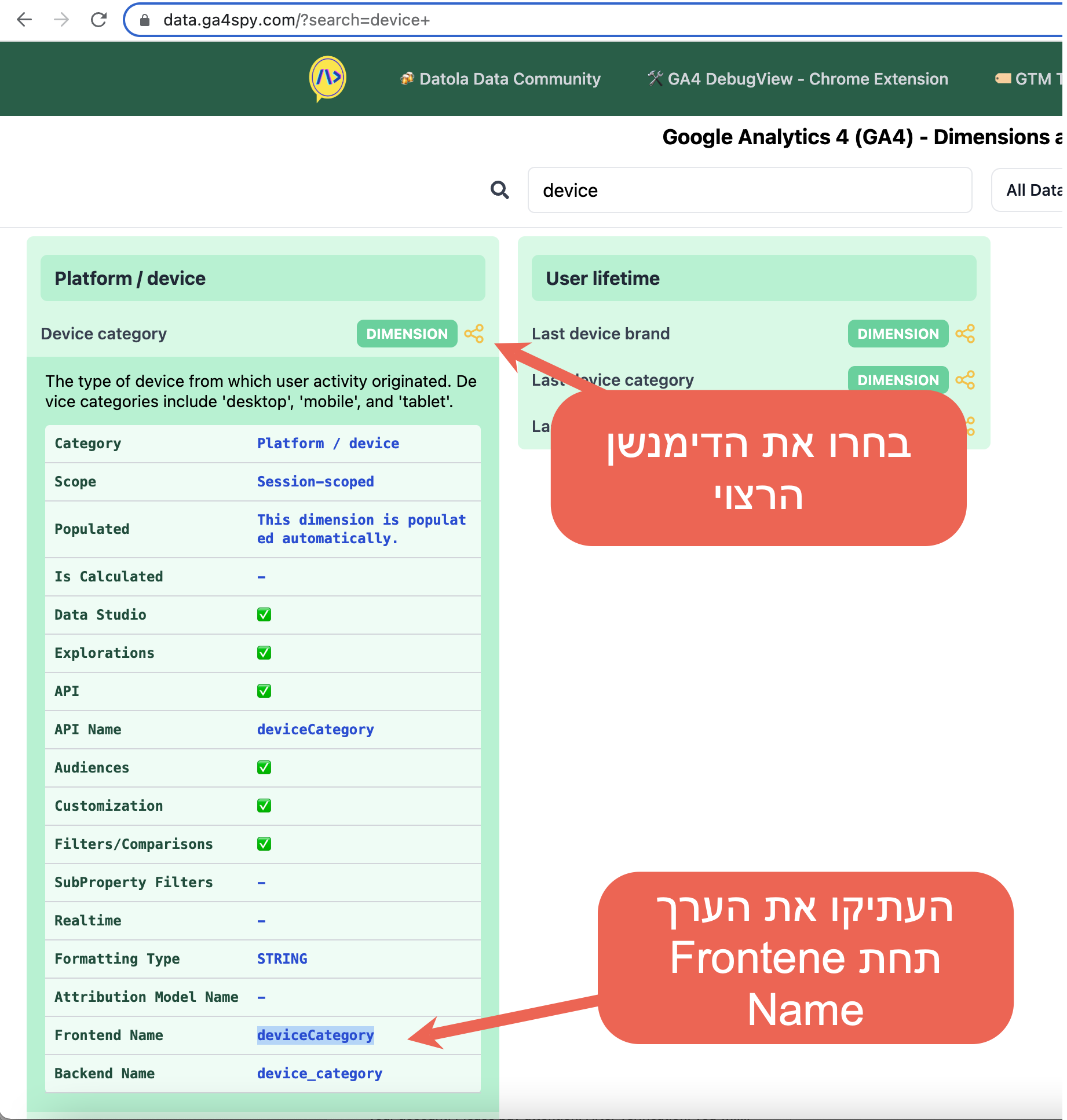The height and width of the screenshot is (1120, 1067).
Task: Click the 'SubProperty Filters' row label
Action: click(x=134, y=882)
